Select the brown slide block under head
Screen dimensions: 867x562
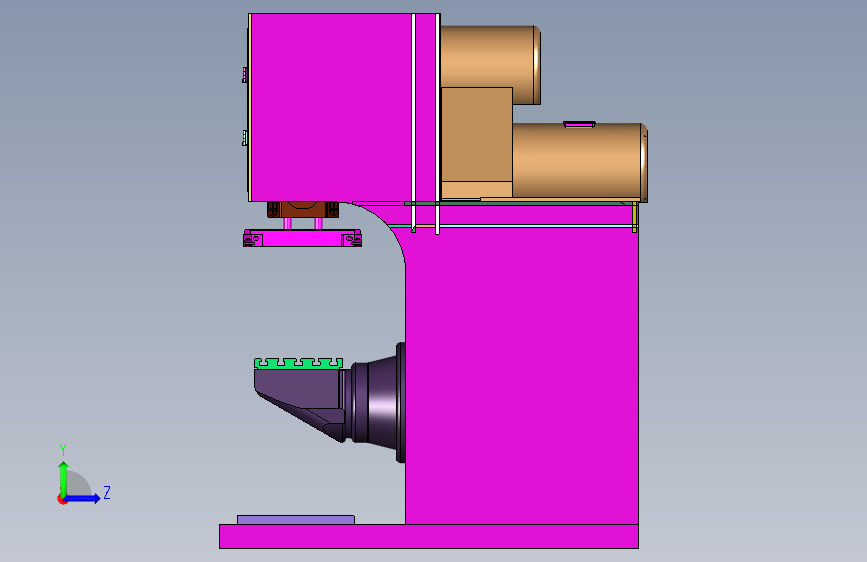(x=303, y=210)
